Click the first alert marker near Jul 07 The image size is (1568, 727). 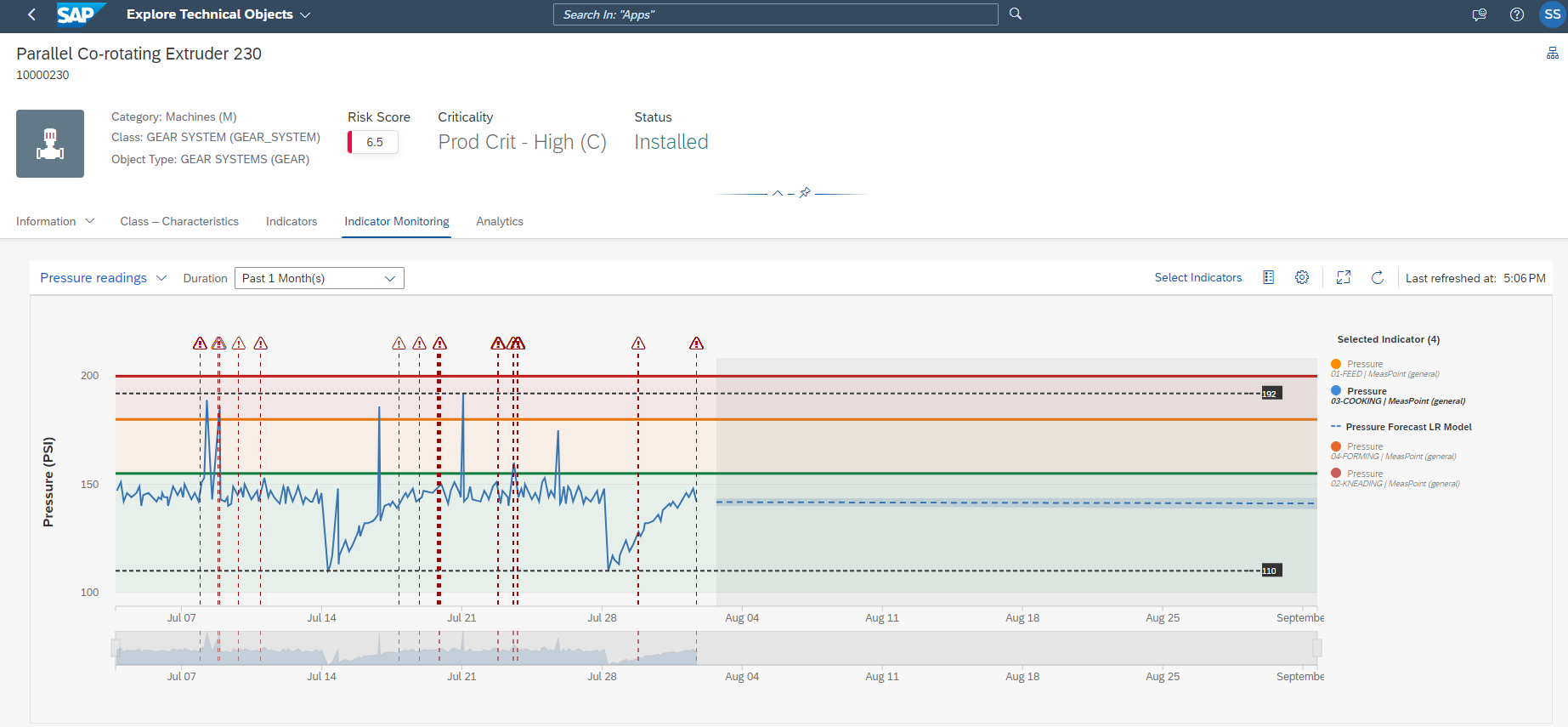[x=200, y=344]
